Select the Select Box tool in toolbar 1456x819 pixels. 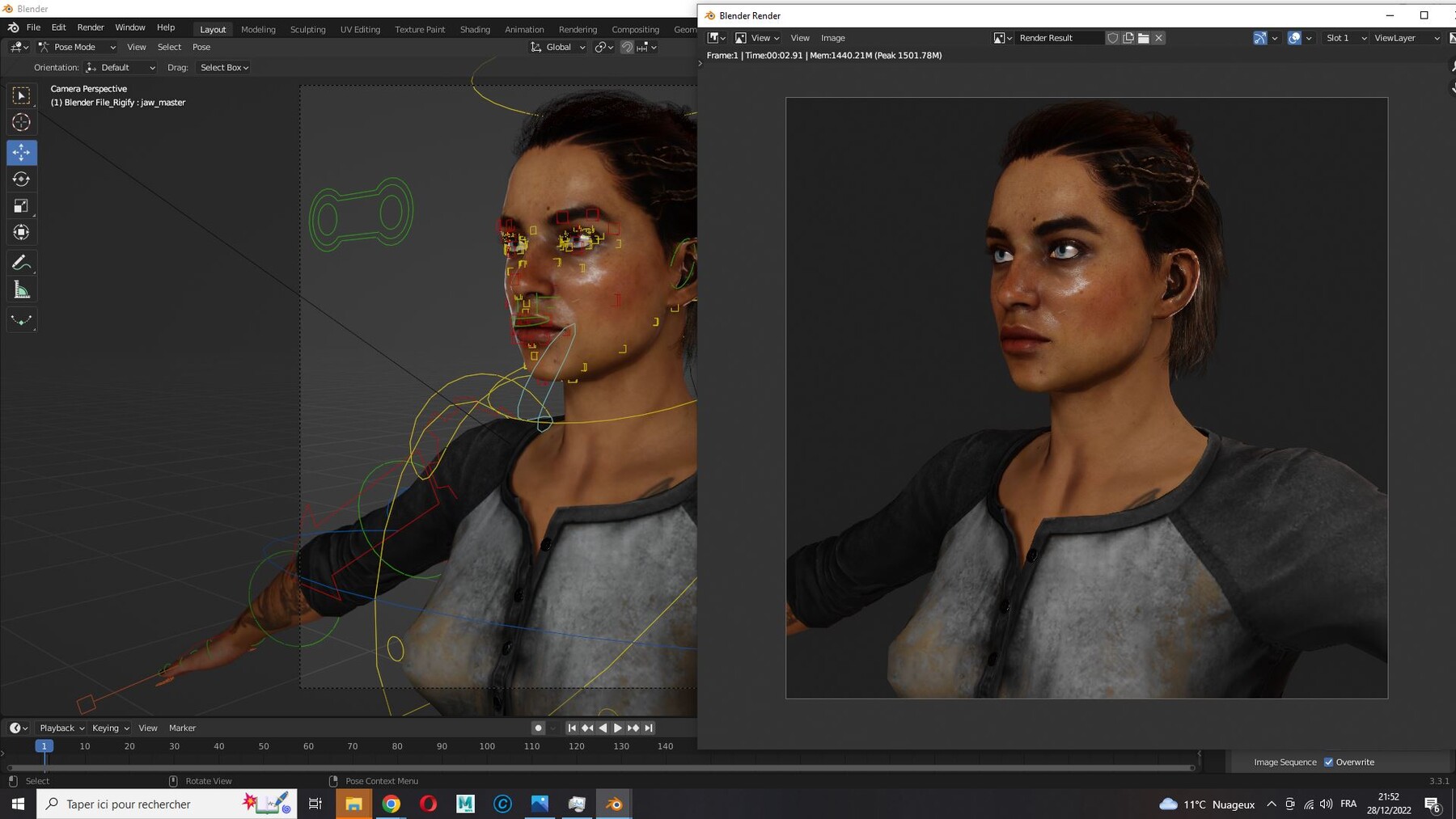click(22, 96)
